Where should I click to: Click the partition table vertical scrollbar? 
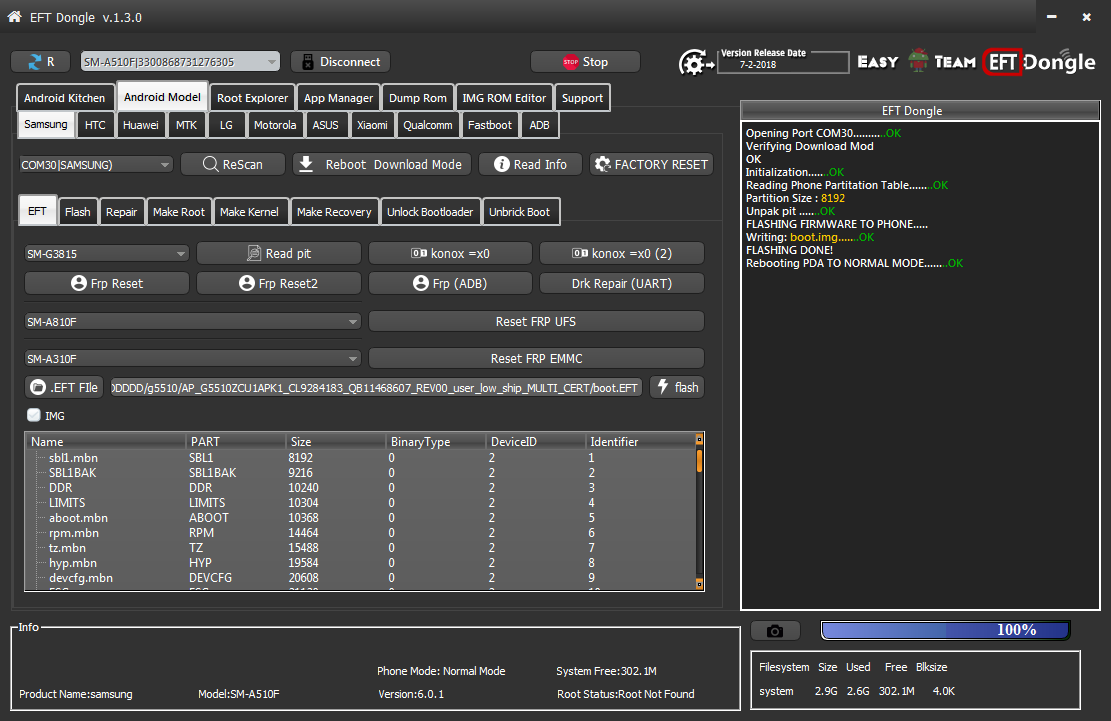(x=699, y=512)
